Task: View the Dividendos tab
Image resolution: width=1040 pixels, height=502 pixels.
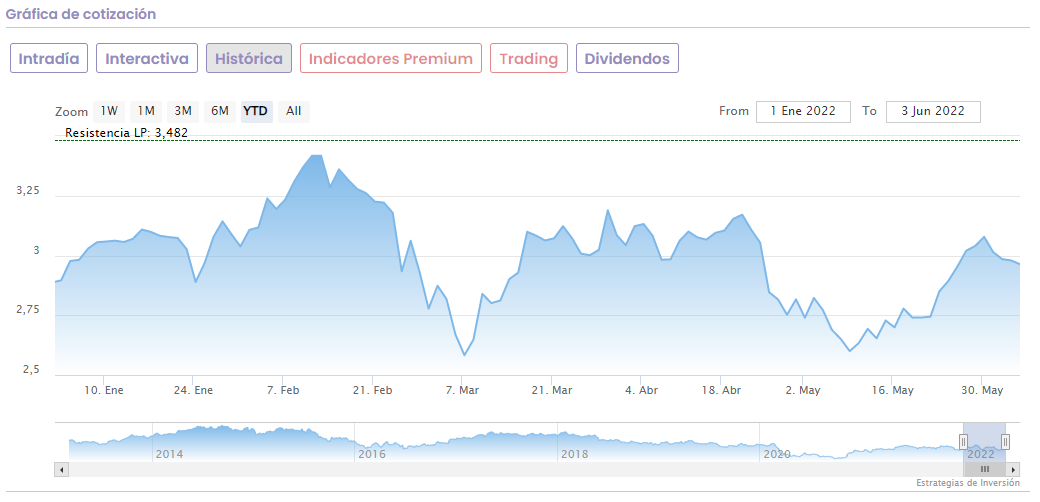Action: pyautogui.click(x=627, y=59)
